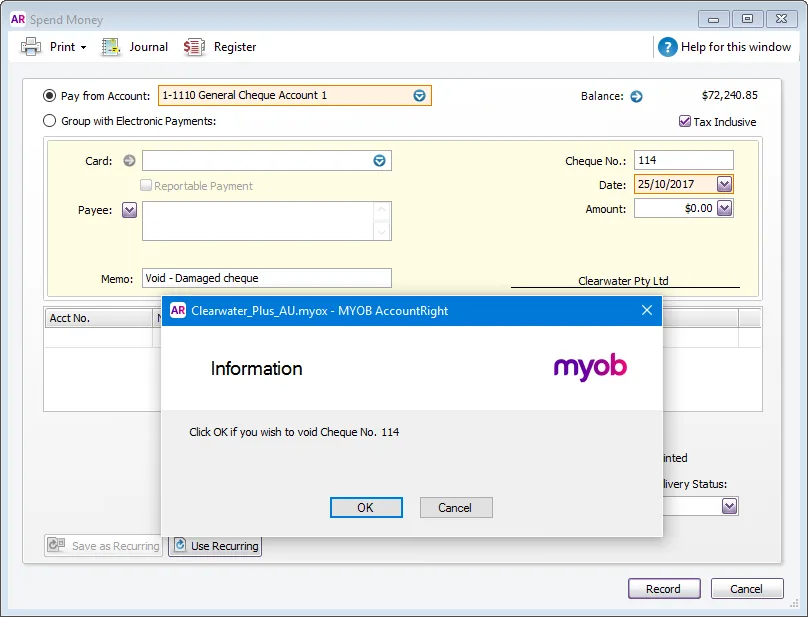Click the Clearwater Pty Ltd text
This screenshot has height=617, width=808.
[623, 281]
